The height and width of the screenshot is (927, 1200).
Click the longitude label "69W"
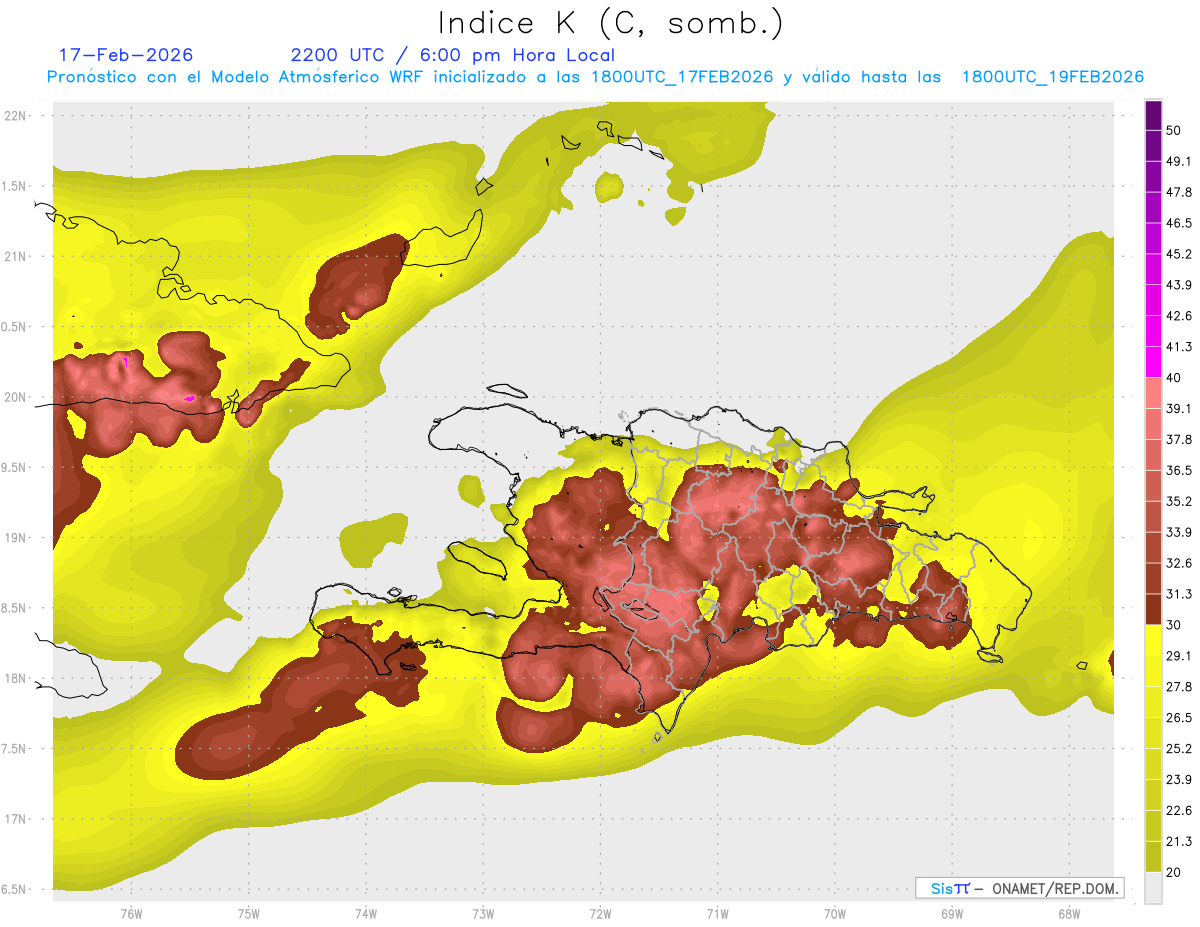tap(951, 914)
